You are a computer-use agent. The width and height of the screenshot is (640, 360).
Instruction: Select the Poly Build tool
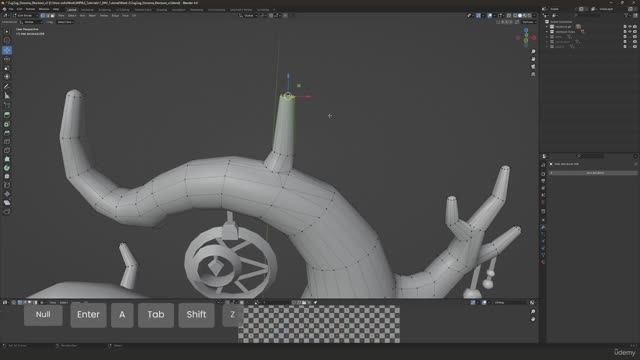coord(7,159)
